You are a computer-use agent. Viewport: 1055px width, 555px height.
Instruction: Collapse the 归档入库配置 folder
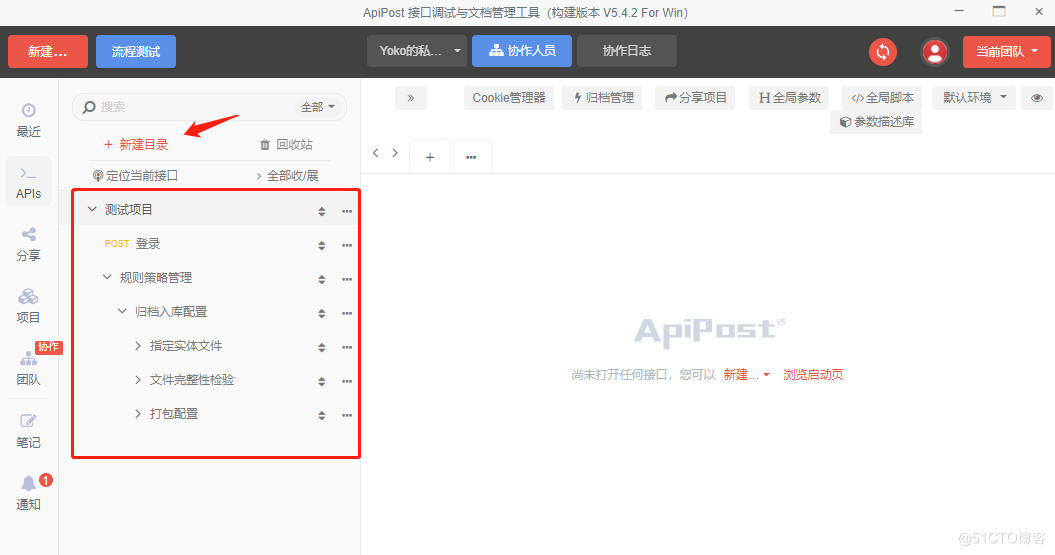pyautogui.click(x=122, y=311)
